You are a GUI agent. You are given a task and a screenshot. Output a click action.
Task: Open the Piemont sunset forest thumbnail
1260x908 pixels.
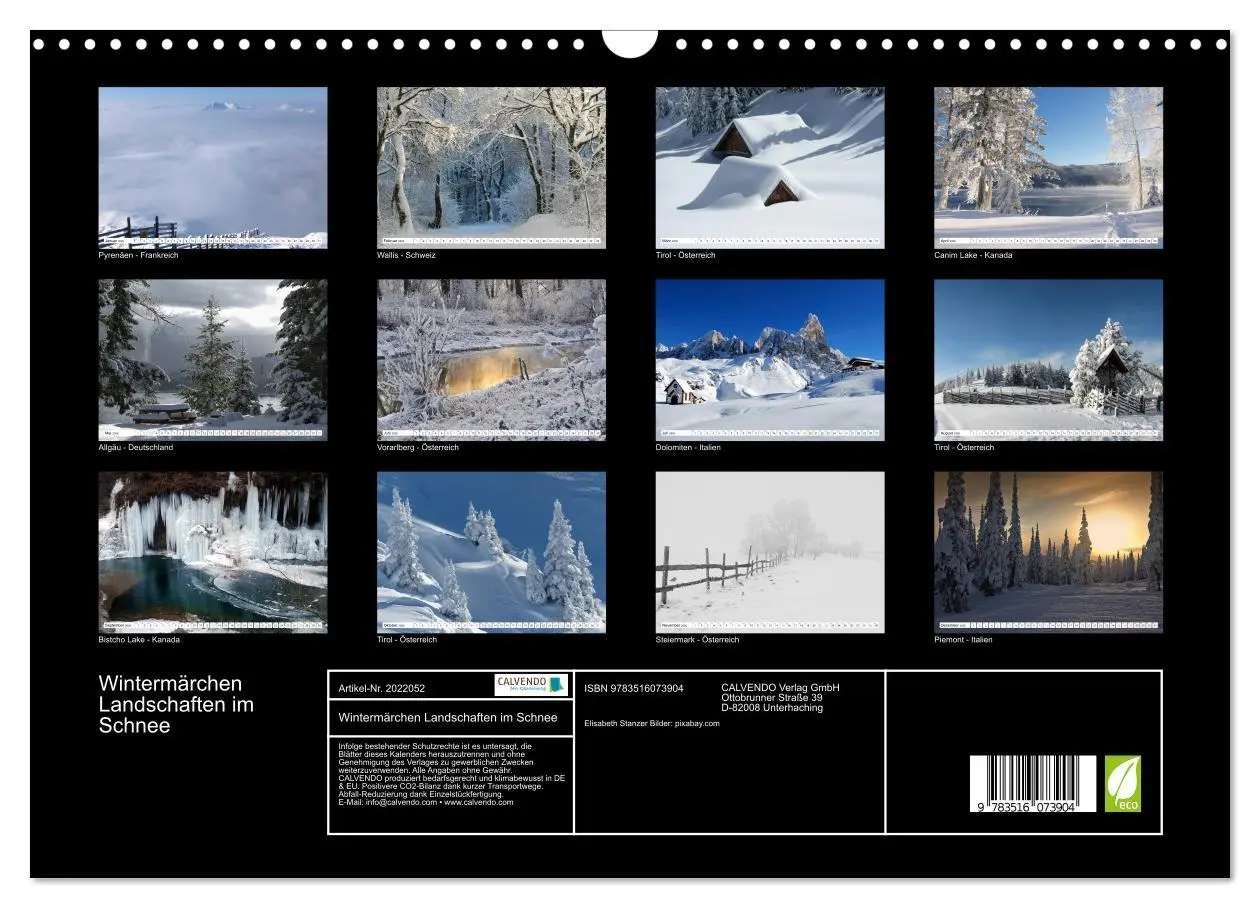click(1048, 552)
